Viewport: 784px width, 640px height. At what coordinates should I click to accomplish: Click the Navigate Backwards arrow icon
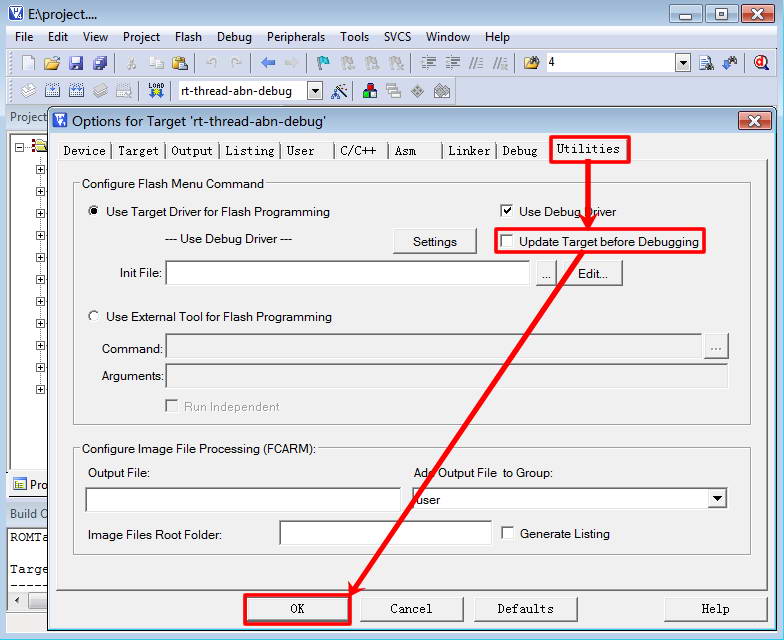click(268, 63)
